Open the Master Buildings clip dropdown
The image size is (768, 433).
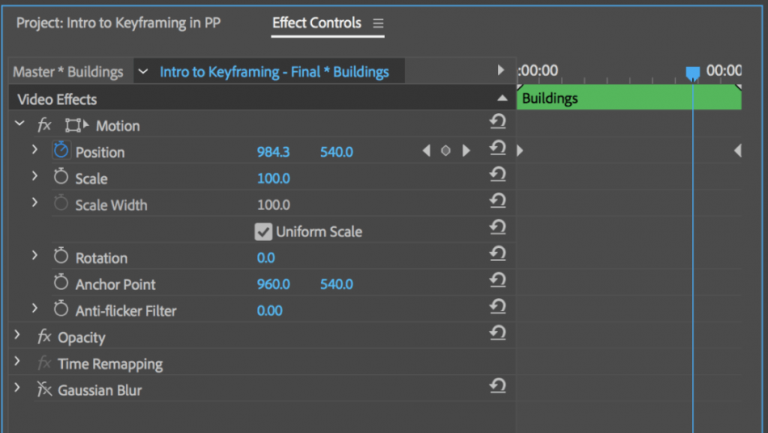click(142, 71)
